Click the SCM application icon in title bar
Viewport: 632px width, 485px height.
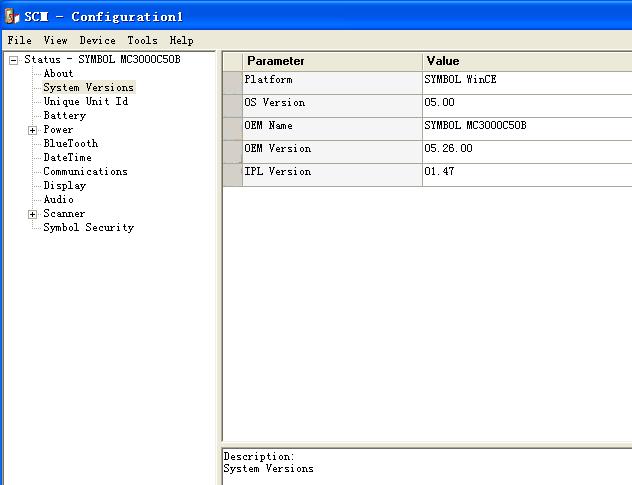(x=12, y=17)
